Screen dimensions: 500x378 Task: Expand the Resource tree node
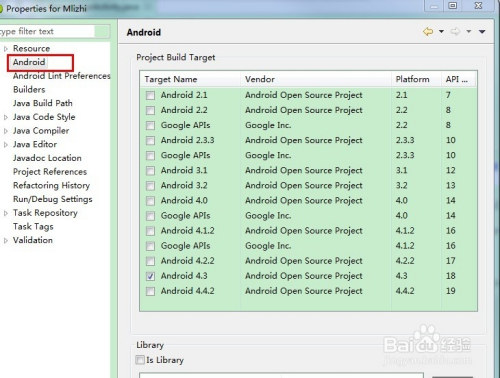pos(6,49)
